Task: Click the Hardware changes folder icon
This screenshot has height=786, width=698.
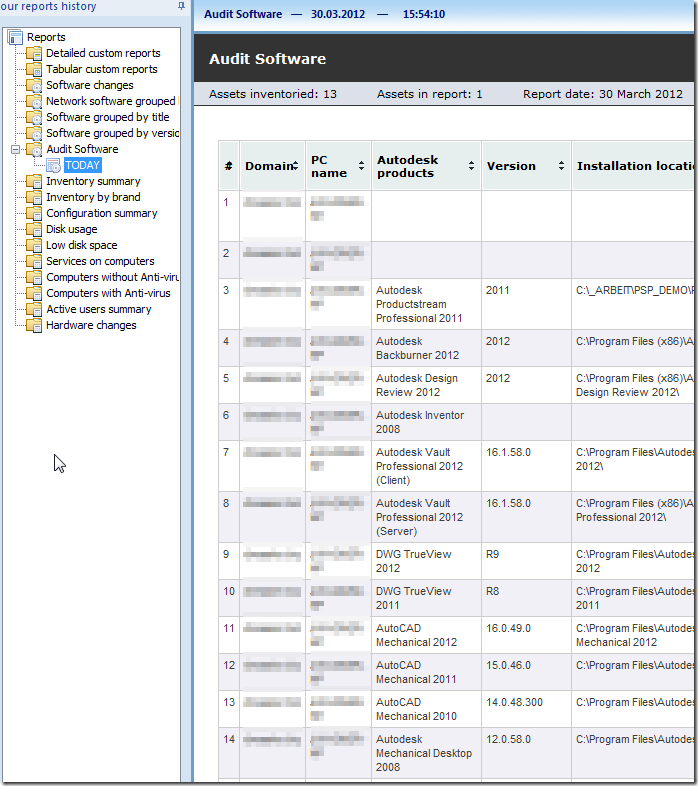Action: [34, 325]
